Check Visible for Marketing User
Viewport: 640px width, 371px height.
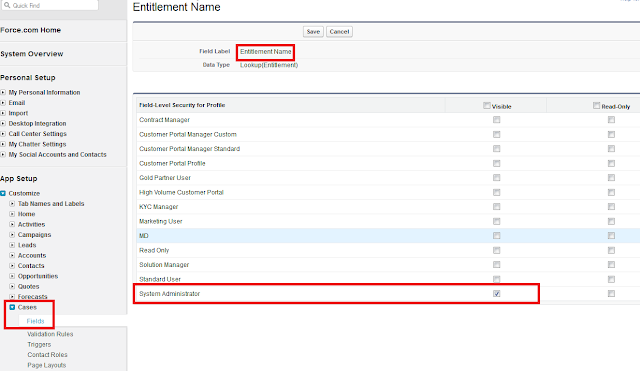(496, 221)
